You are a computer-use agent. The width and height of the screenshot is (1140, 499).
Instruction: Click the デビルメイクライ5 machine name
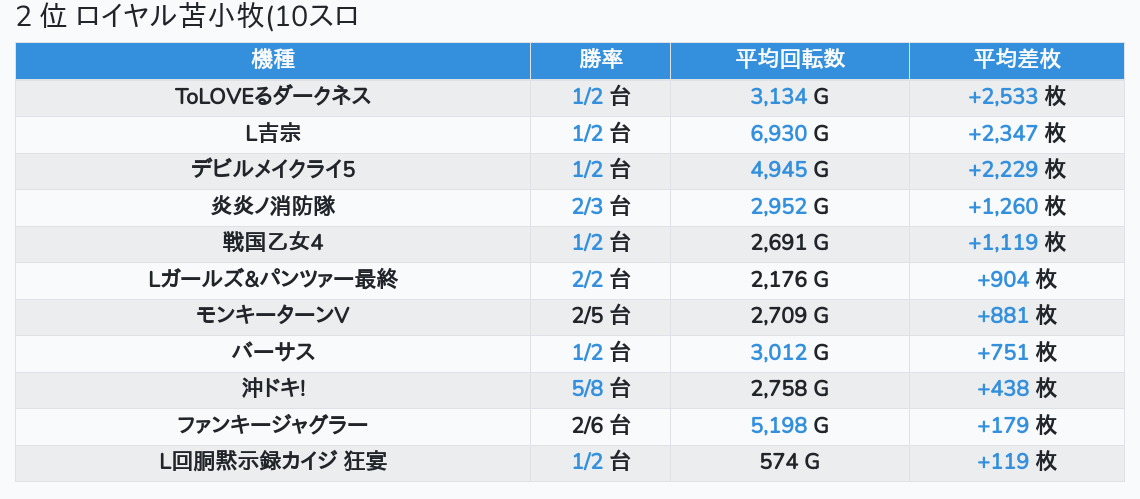coord(273,170)
